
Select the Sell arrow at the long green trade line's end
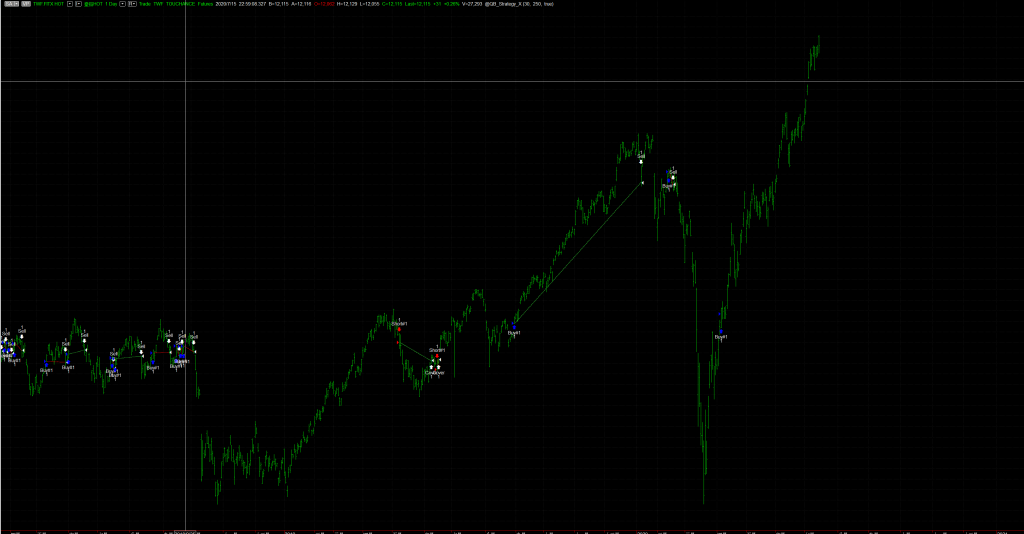coord(642,160)
